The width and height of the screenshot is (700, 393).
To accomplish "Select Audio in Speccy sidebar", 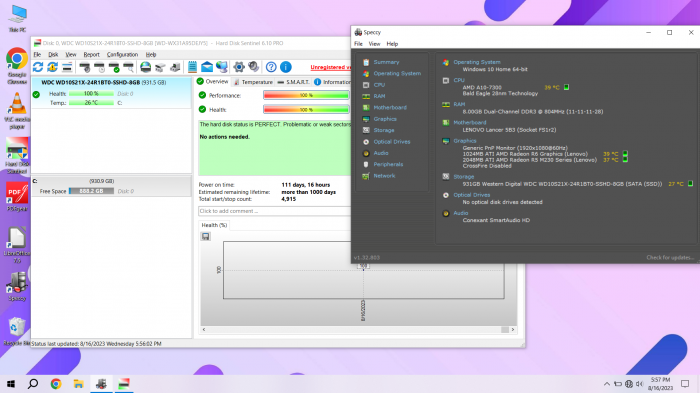I will point(381,153).
